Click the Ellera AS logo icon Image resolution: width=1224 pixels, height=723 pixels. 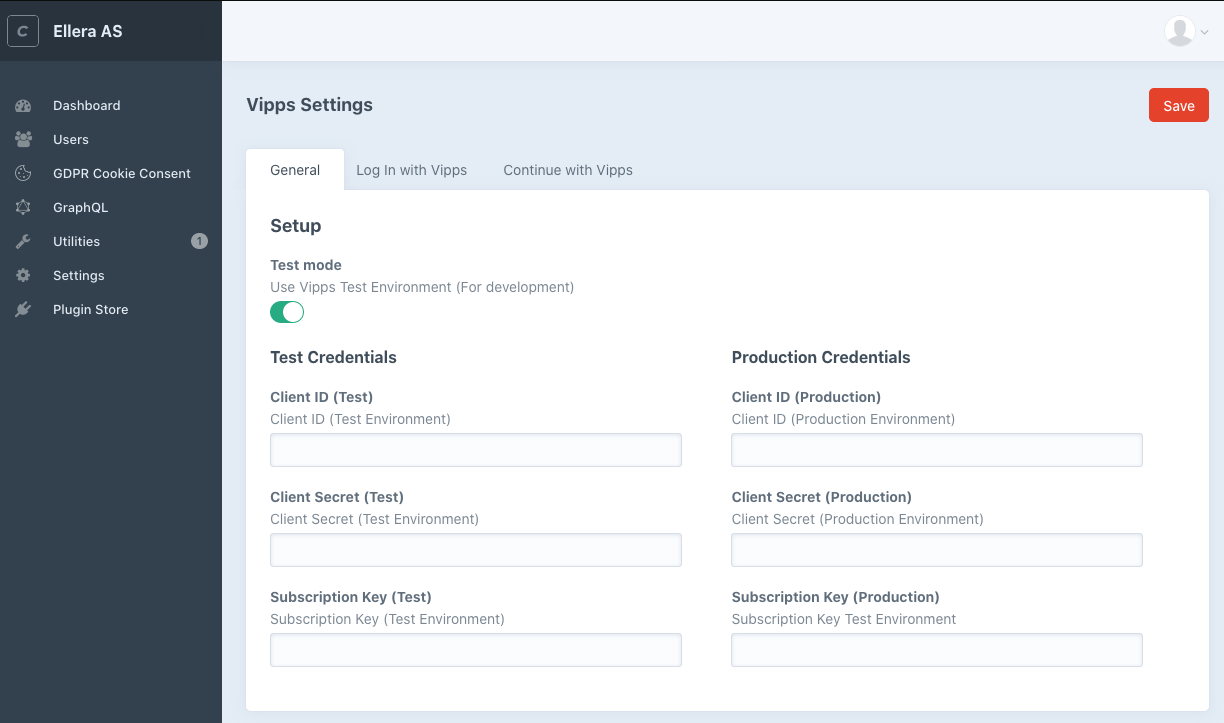click(x=23, y=30)
